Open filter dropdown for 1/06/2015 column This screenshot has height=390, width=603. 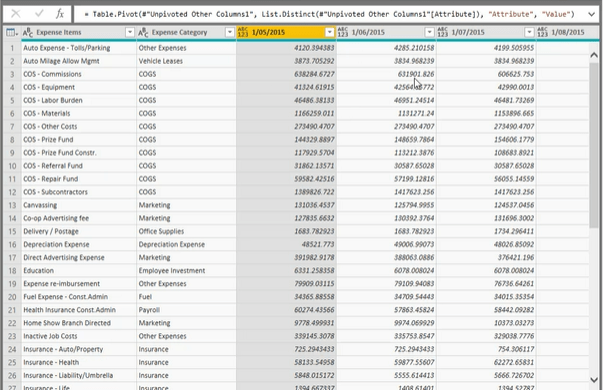[430, 32]
